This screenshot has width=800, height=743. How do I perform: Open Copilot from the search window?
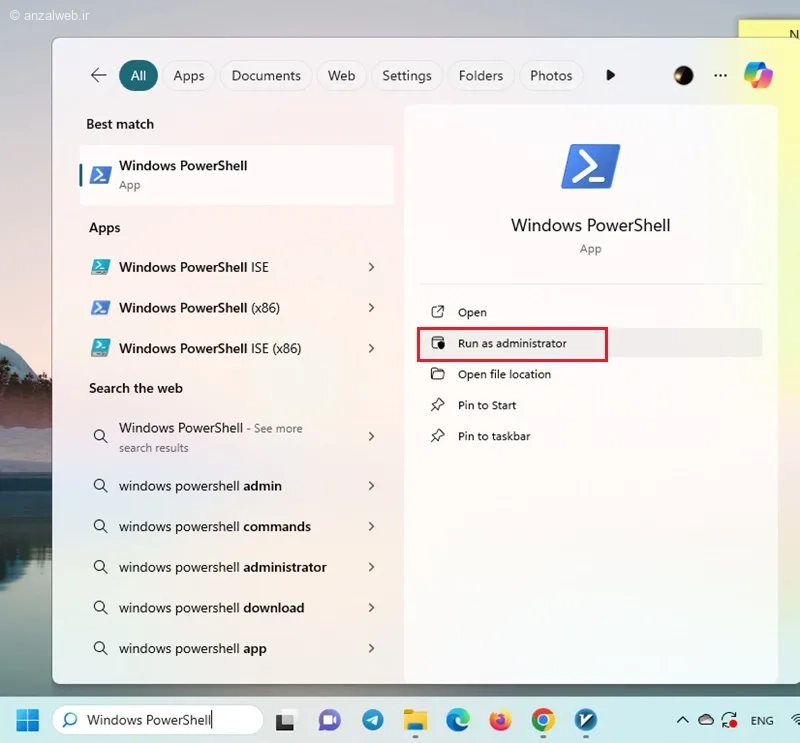pyautogui.click(x=758, y=75)
